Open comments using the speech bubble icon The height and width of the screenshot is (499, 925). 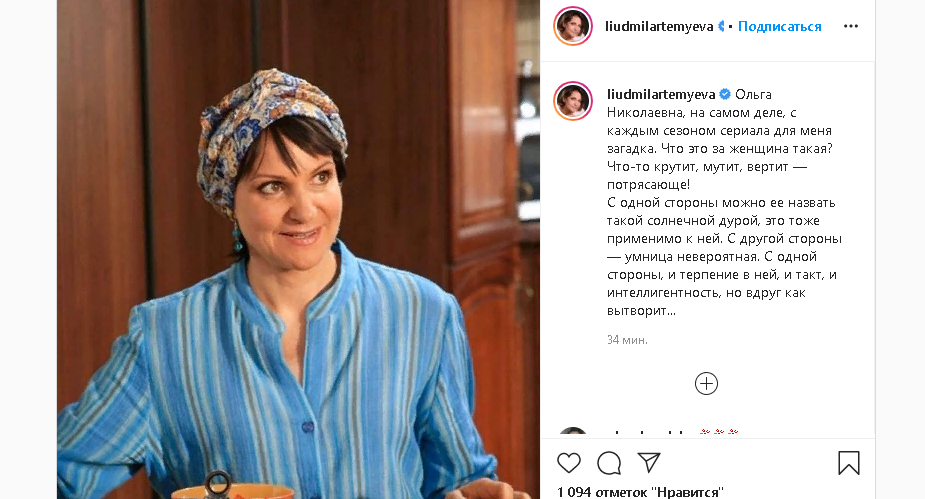[609, 463]
